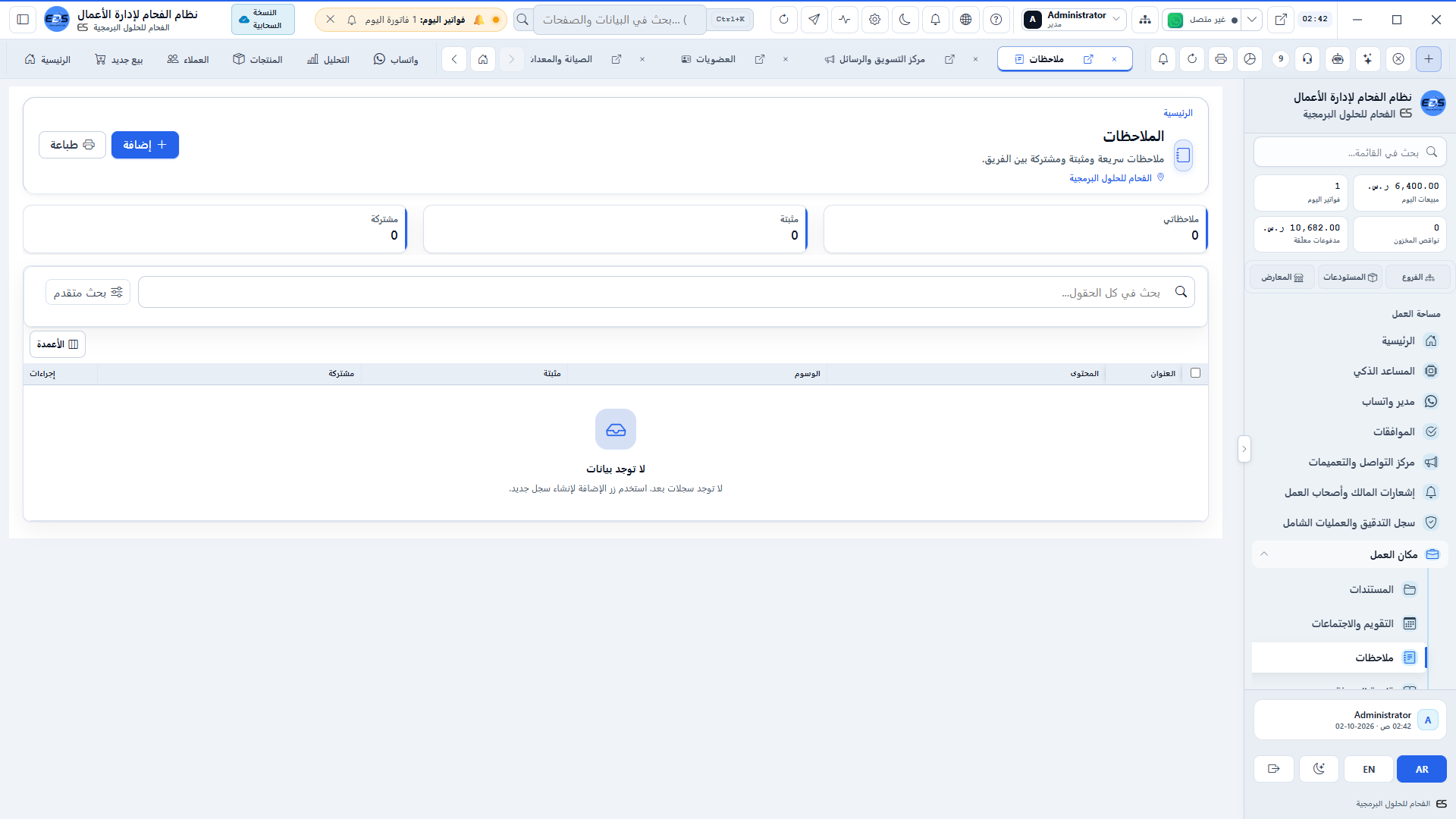The image size is (1456, 819).
Task: Switch language to EN
Action: point(1369,769)
